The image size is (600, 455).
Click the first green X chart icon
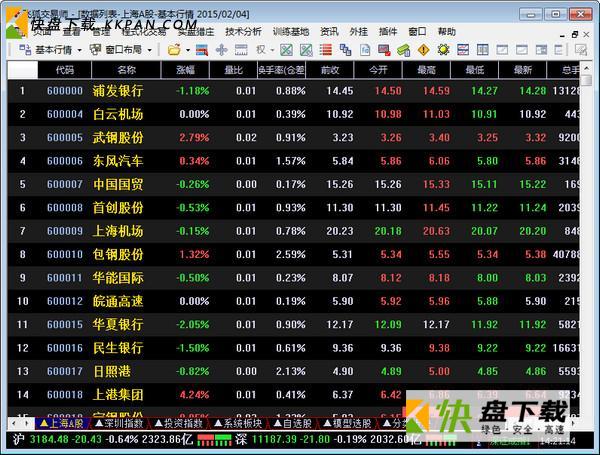[x=287, y=50]
